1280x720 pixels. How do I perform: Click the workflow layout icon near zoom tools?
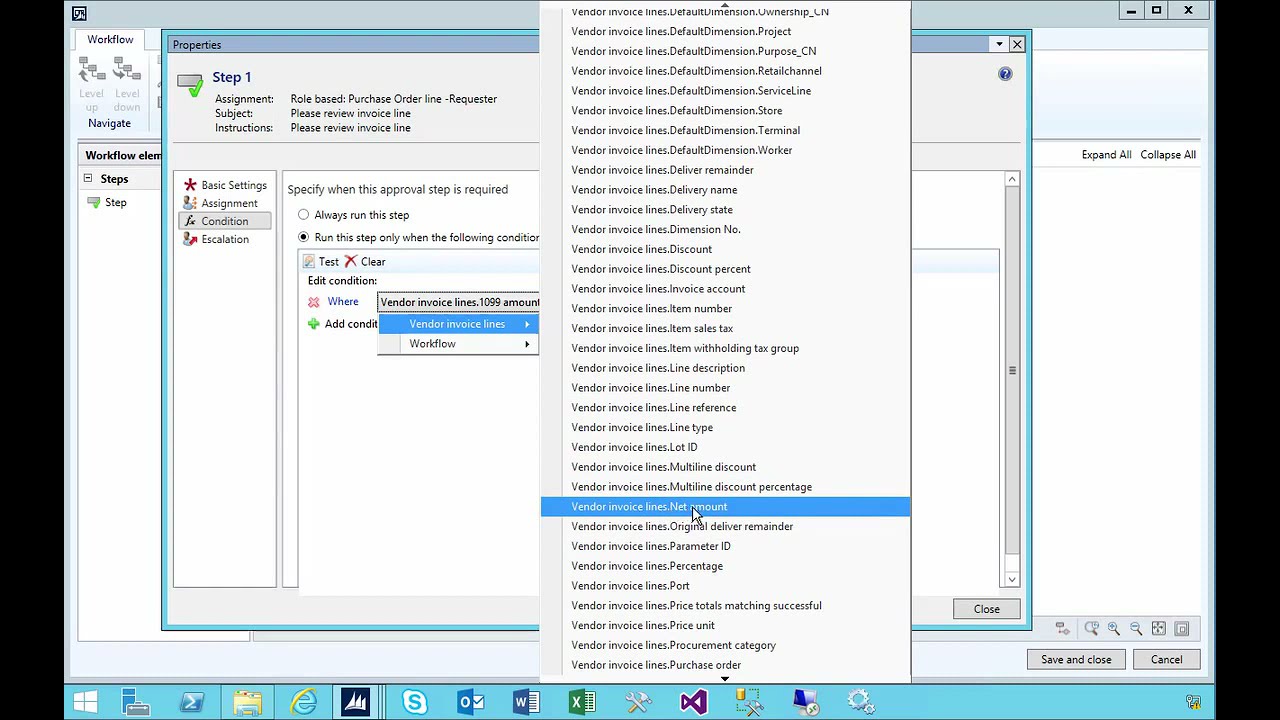click(x=1062, y=628)
